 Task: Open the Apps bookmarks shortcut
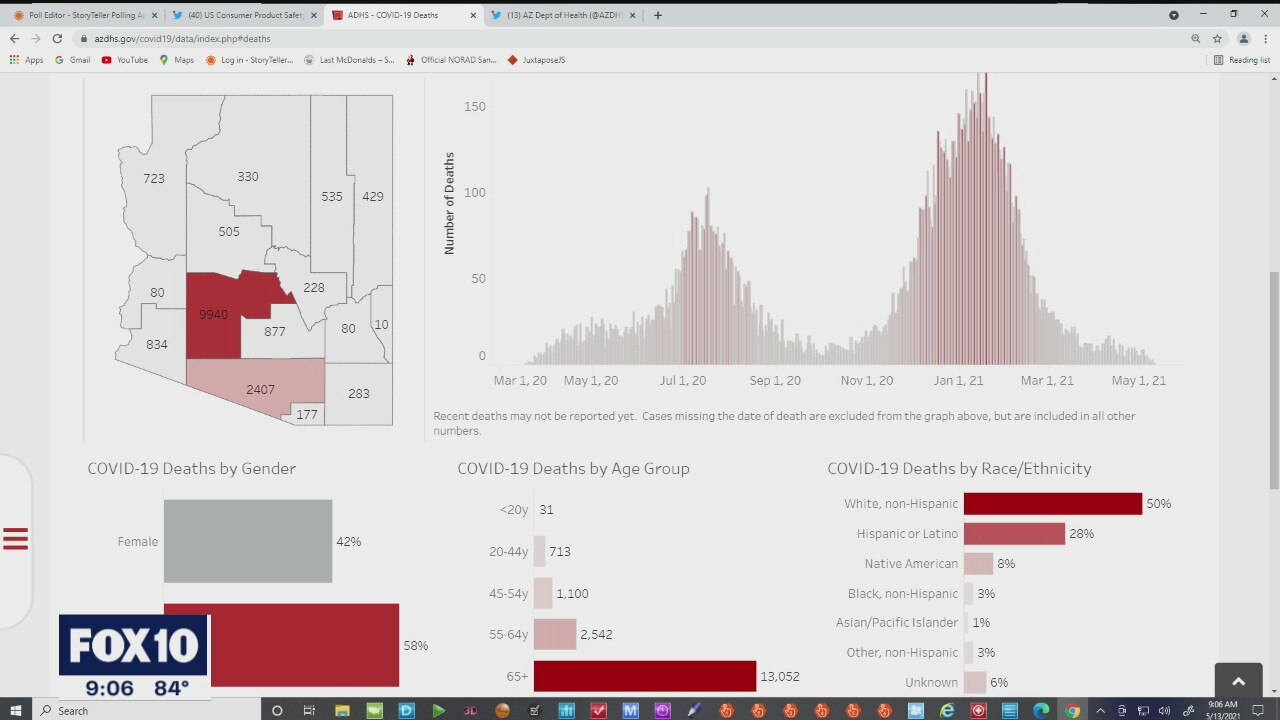[x=26, y=60]
